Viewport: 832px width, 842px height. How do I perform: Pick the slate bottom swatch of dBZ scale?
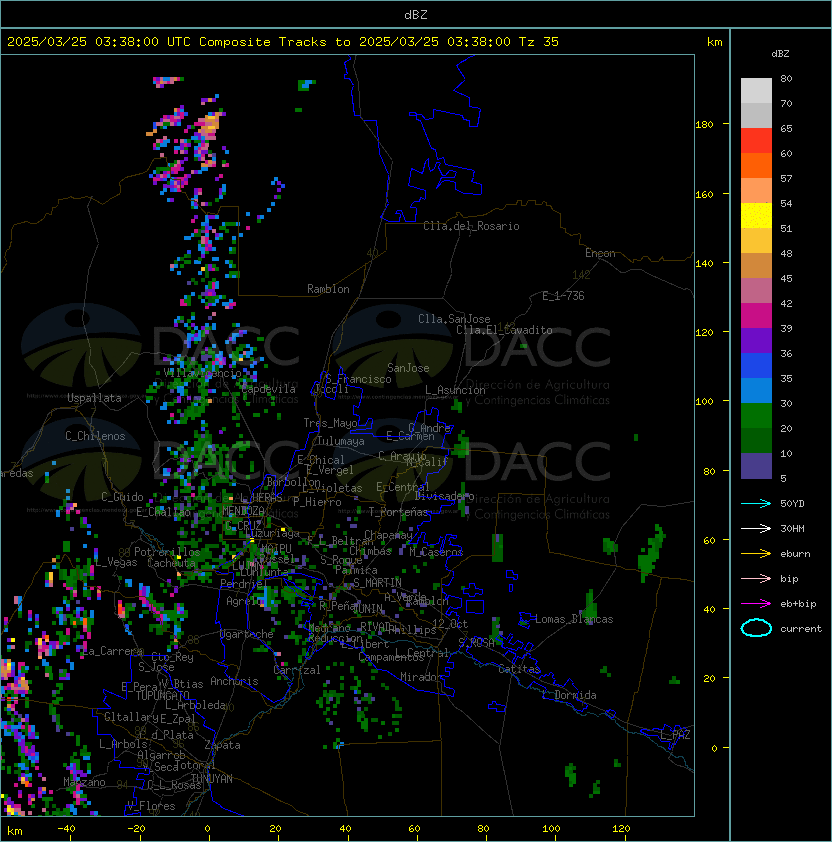756,466
